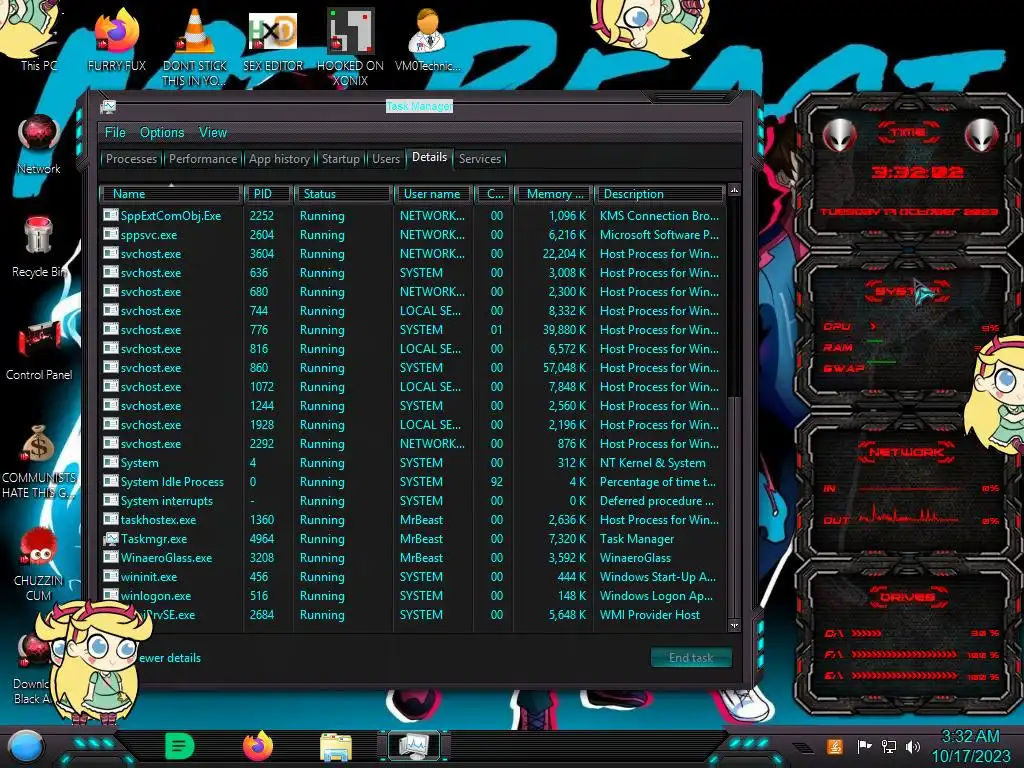Click the Start orb on the taskbar
This screenshot has width=1024, height=768.
25,747
